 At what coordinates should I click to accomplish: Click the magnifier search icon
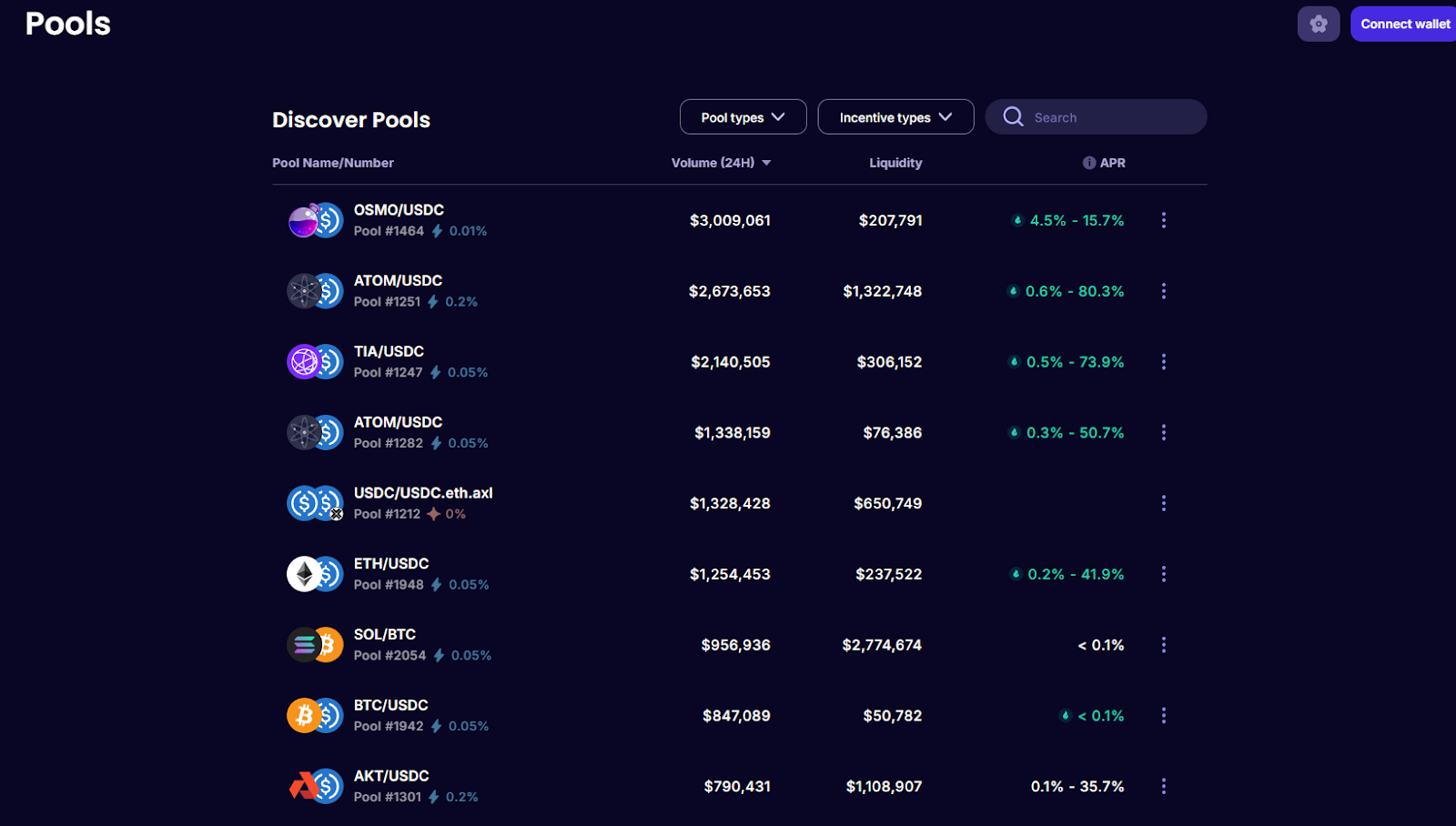1013,116
